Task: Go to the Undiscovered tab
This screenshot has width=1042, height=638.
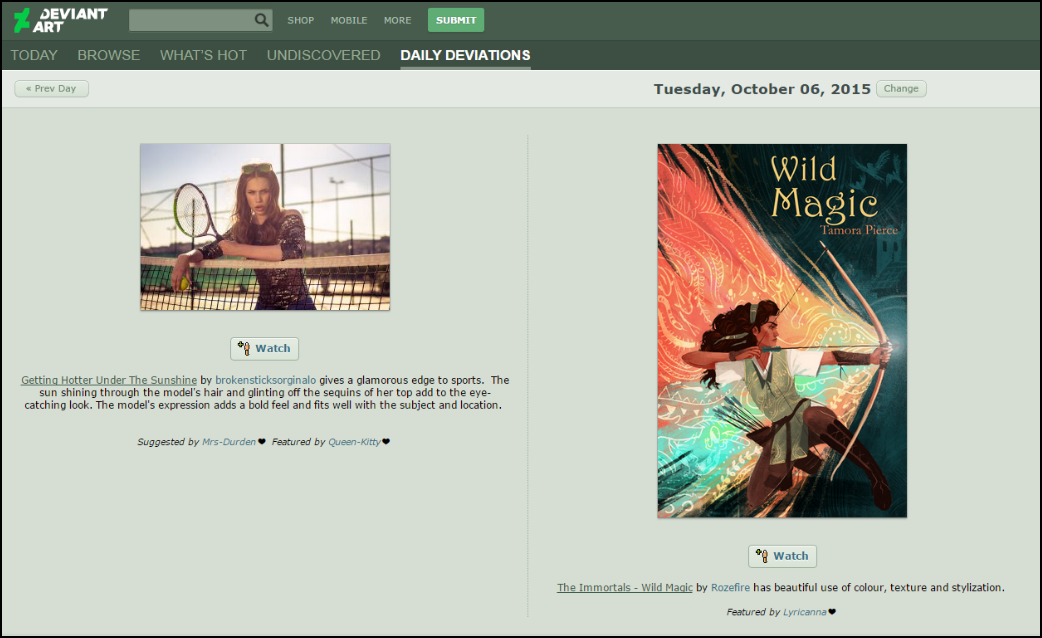Action: pyautogui.click(x=323, y=55)
